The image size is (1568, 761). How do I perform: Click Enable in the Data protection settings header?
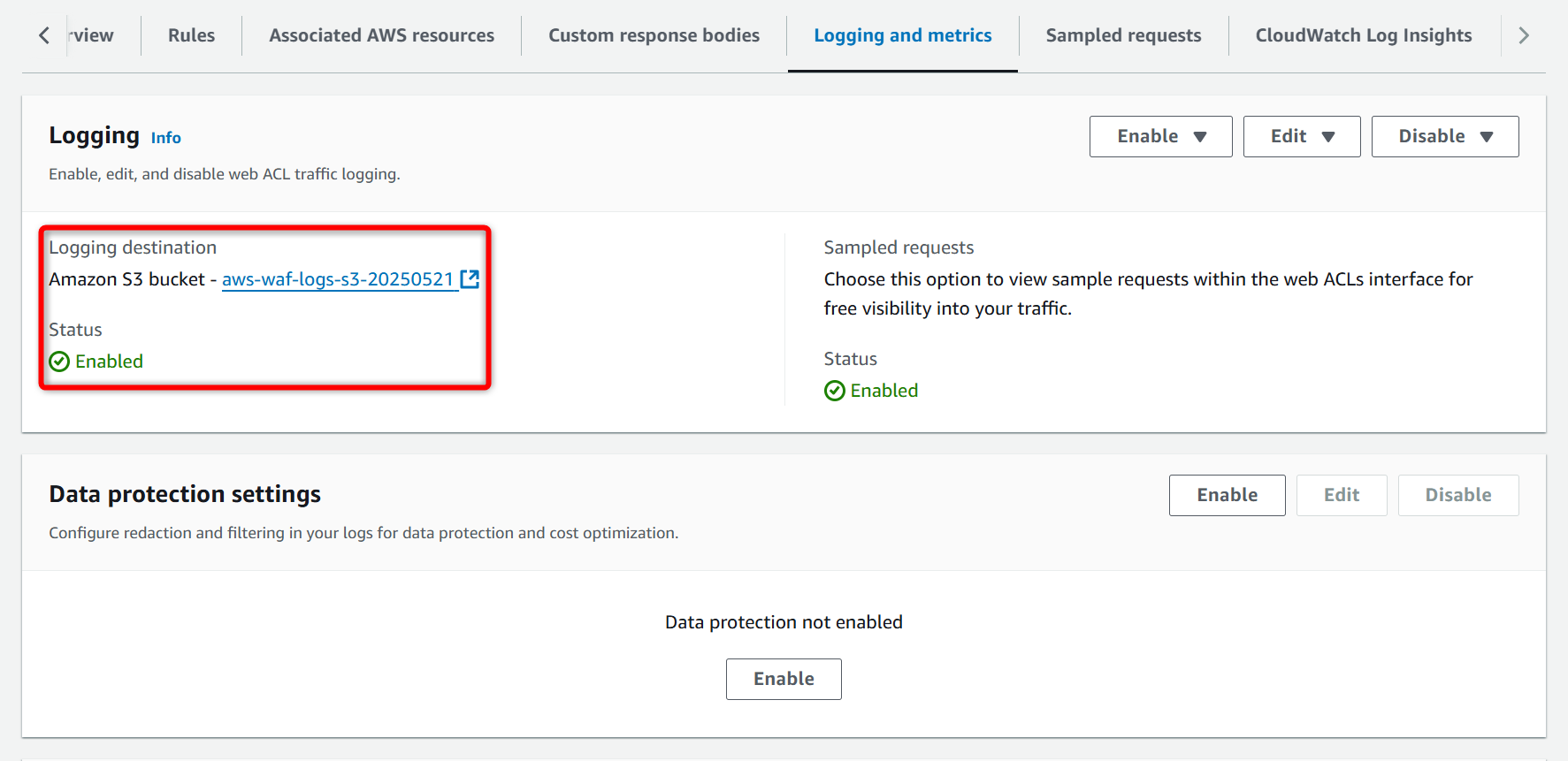click(x=1227, y=495)
